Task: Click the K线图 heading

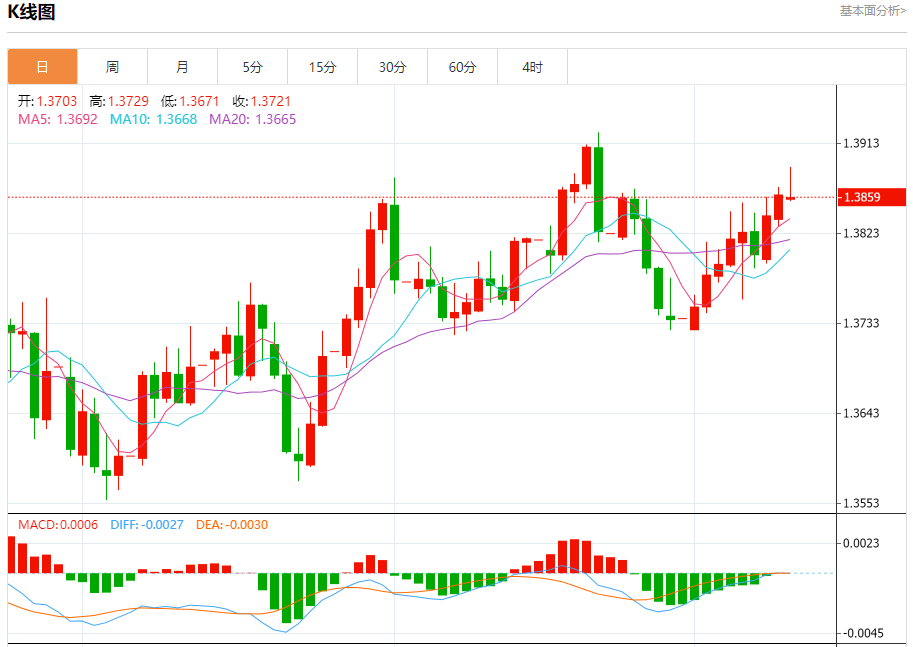Action: [x=31, y=12]
